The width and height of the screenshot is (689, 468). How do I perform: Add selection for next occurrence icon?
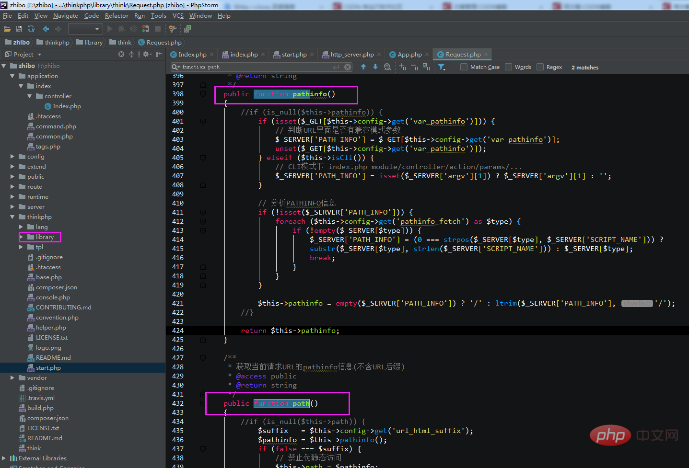pyautogui.click(x=403, y=67)
